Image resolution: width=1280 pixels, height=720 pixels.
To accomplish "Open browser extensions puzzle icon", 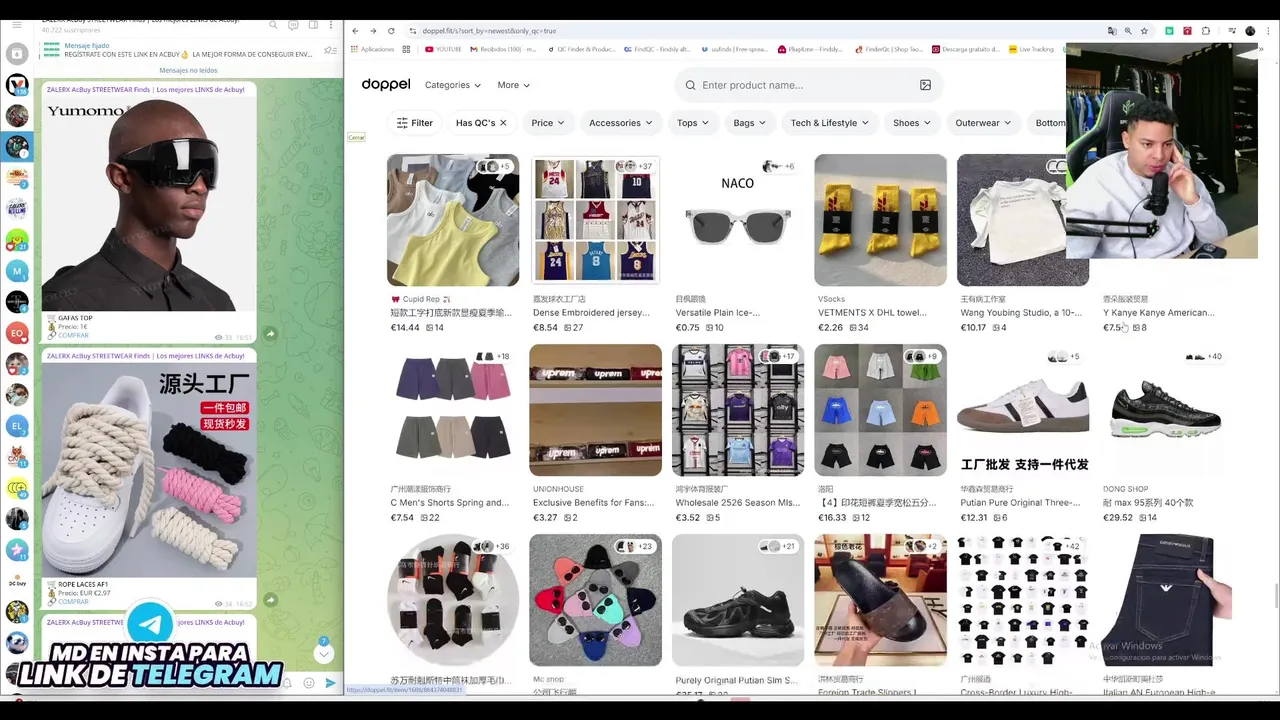I will pyautogui.click(x=1206, y=31).
